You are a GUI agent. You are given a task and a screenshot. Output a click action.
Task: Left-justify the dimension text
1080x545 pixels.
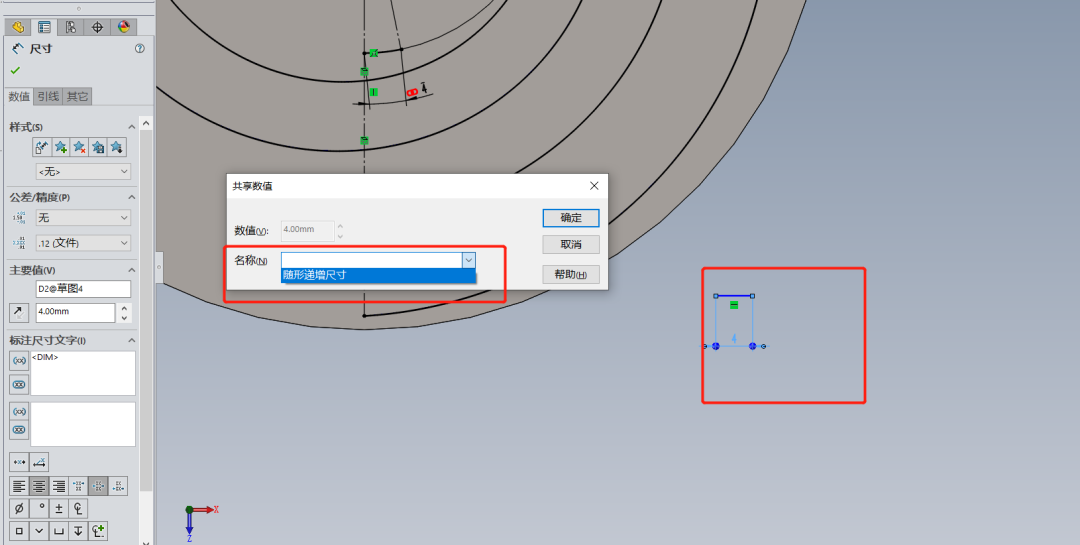[x=19, y=486]
